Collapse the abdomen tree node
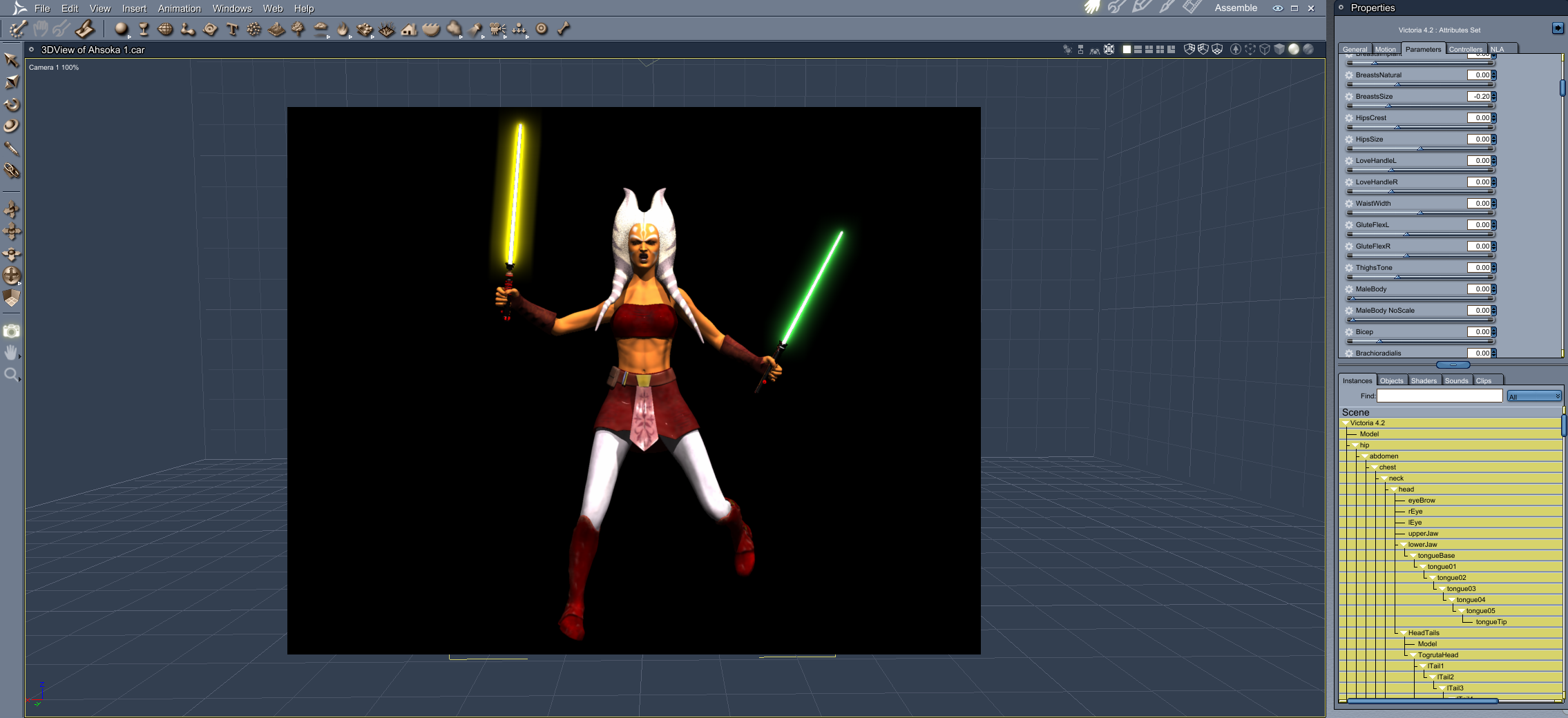This screenshot has width=1568, height=718. pos(1365,456)
